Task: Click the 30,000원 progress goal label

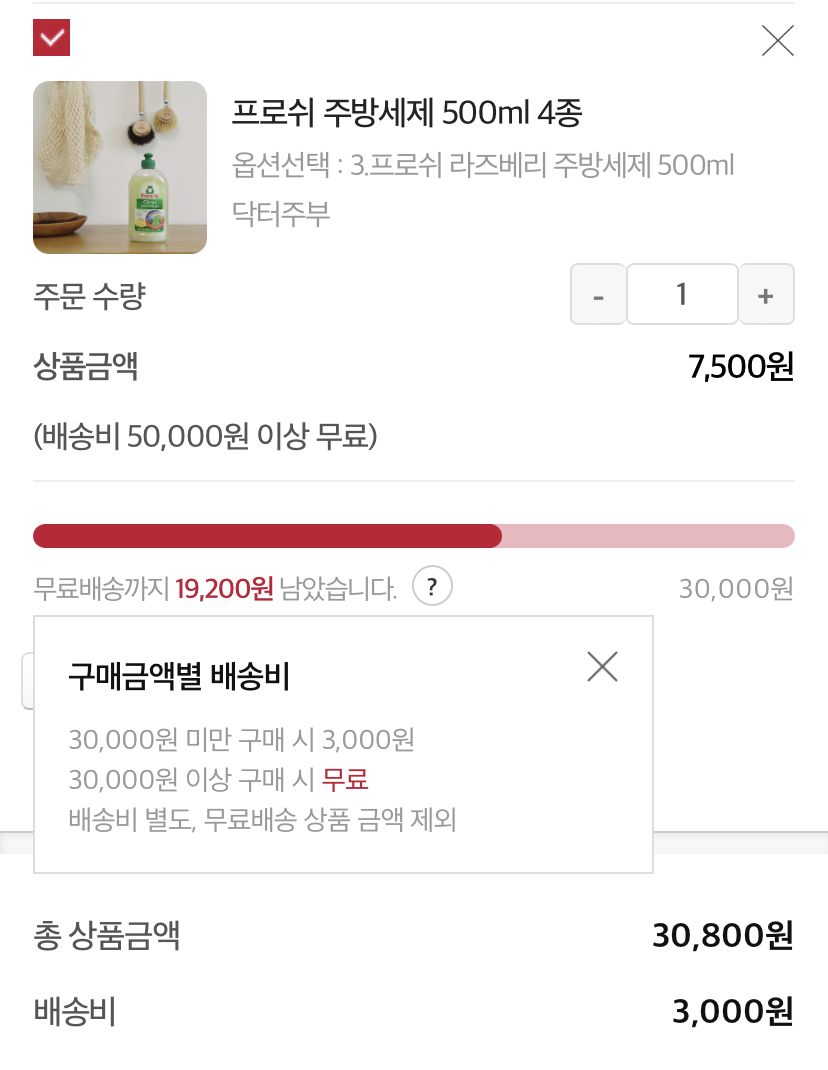Action: click(736, 588)
